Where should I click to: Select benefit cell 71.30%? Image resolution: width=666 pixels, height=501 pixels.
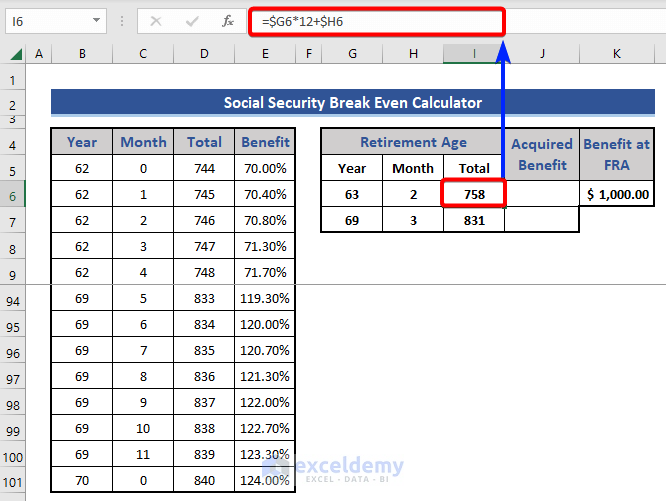pyautogui.click(x=265, y=246)
